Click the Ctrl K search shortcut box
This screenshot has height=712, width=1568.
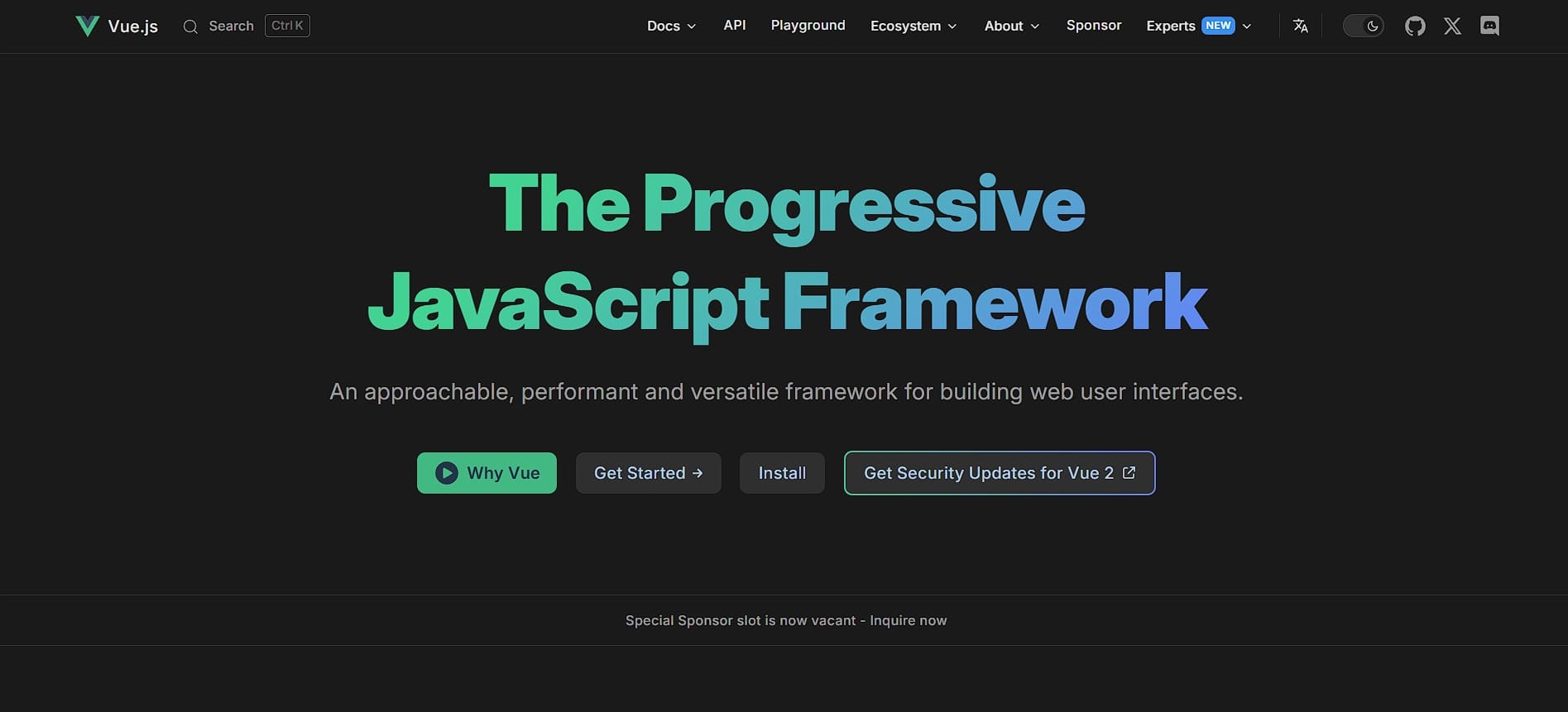click(x=287, y=26)
